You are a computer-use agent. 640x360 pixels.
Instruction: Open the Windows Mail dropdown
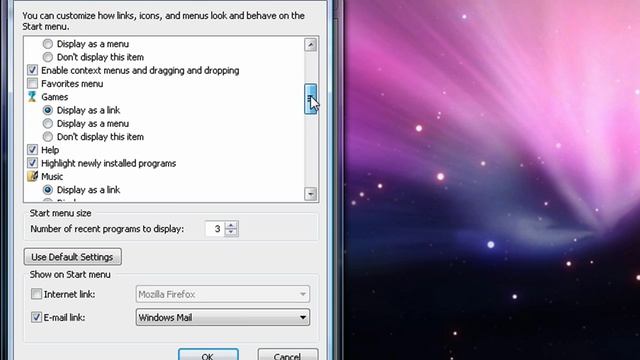click(222, 317)
